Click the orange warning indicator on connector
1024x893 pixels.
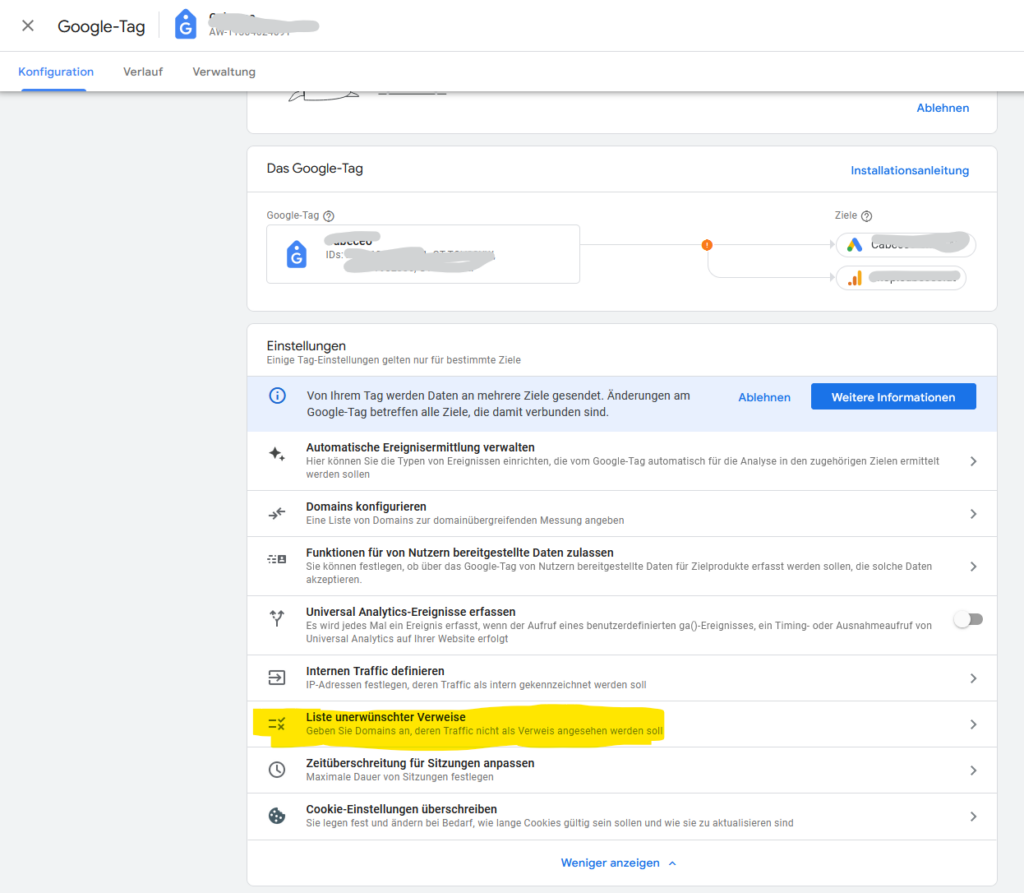(x=707, y=245)
